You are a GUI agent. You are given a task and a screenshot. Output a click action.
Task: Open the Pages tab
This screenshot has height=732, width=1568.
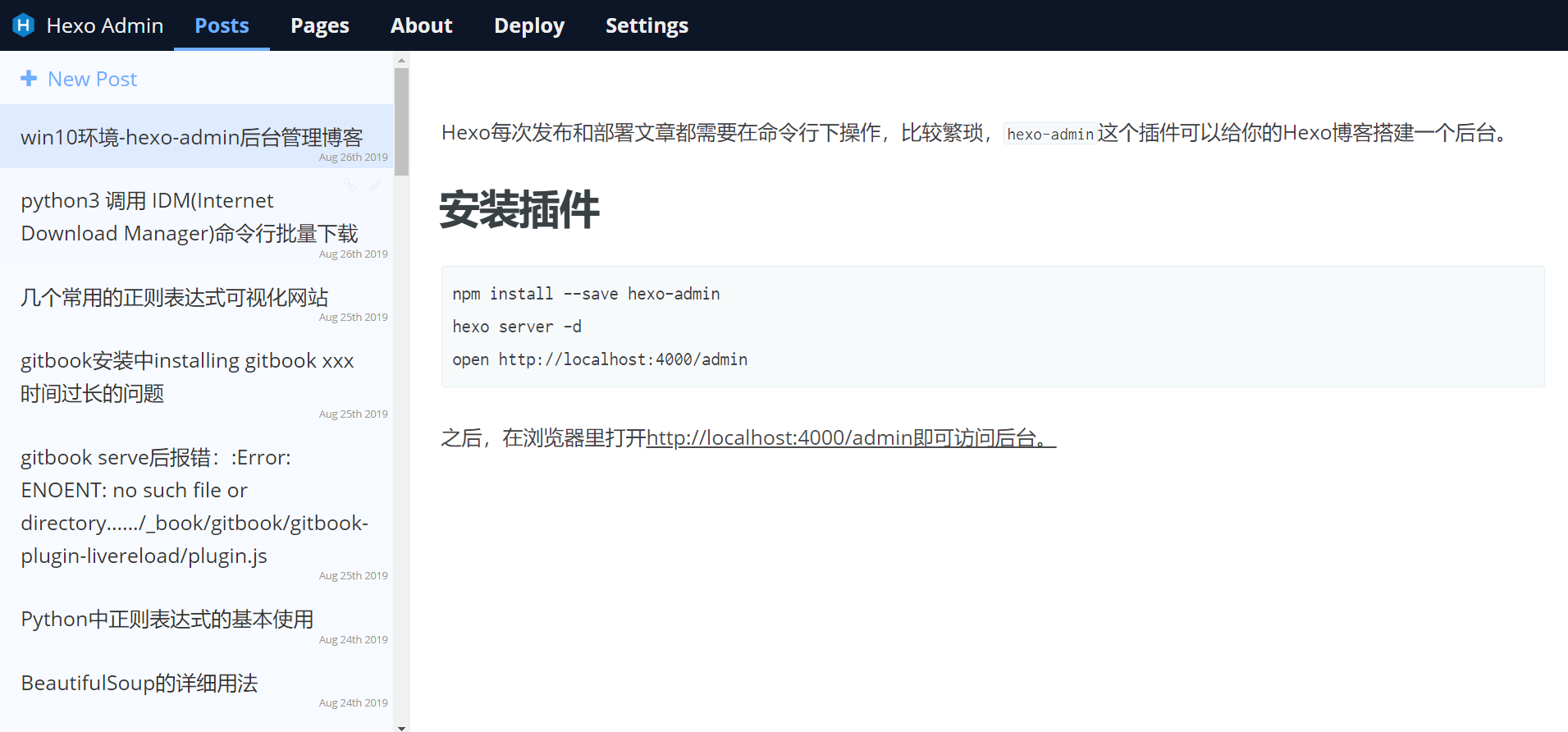tap(320, 25)
